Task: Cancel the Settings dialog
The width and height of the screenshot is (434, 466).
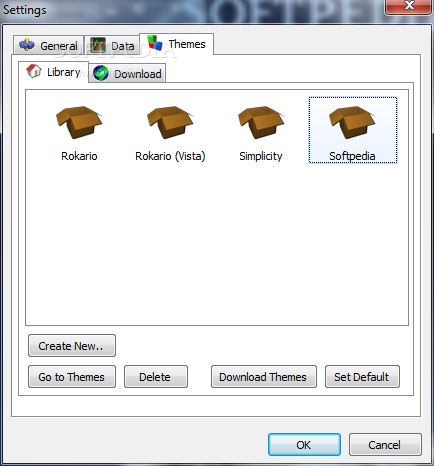Action: coord(385,445)
